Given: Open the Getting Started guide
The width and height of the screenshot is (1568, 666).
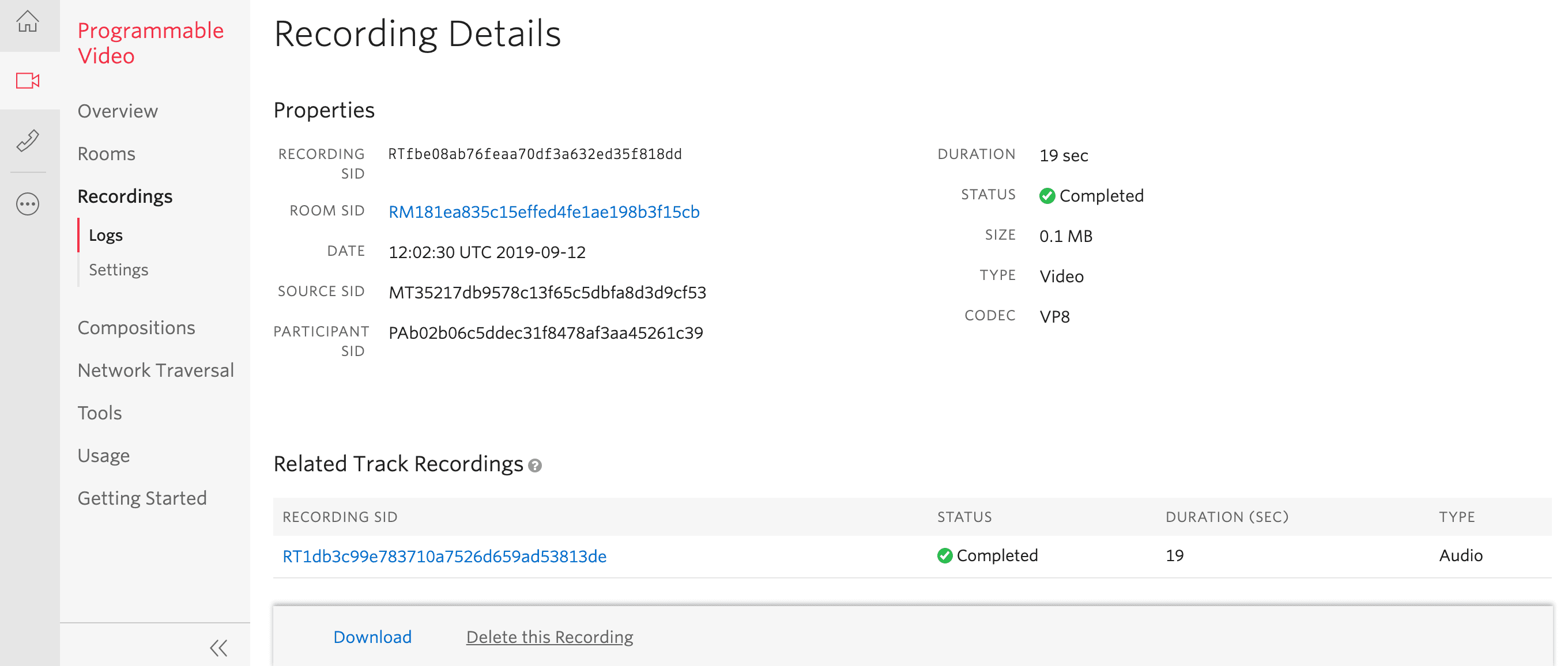Looking at the screenshot, I should click(x=142, y=498).
